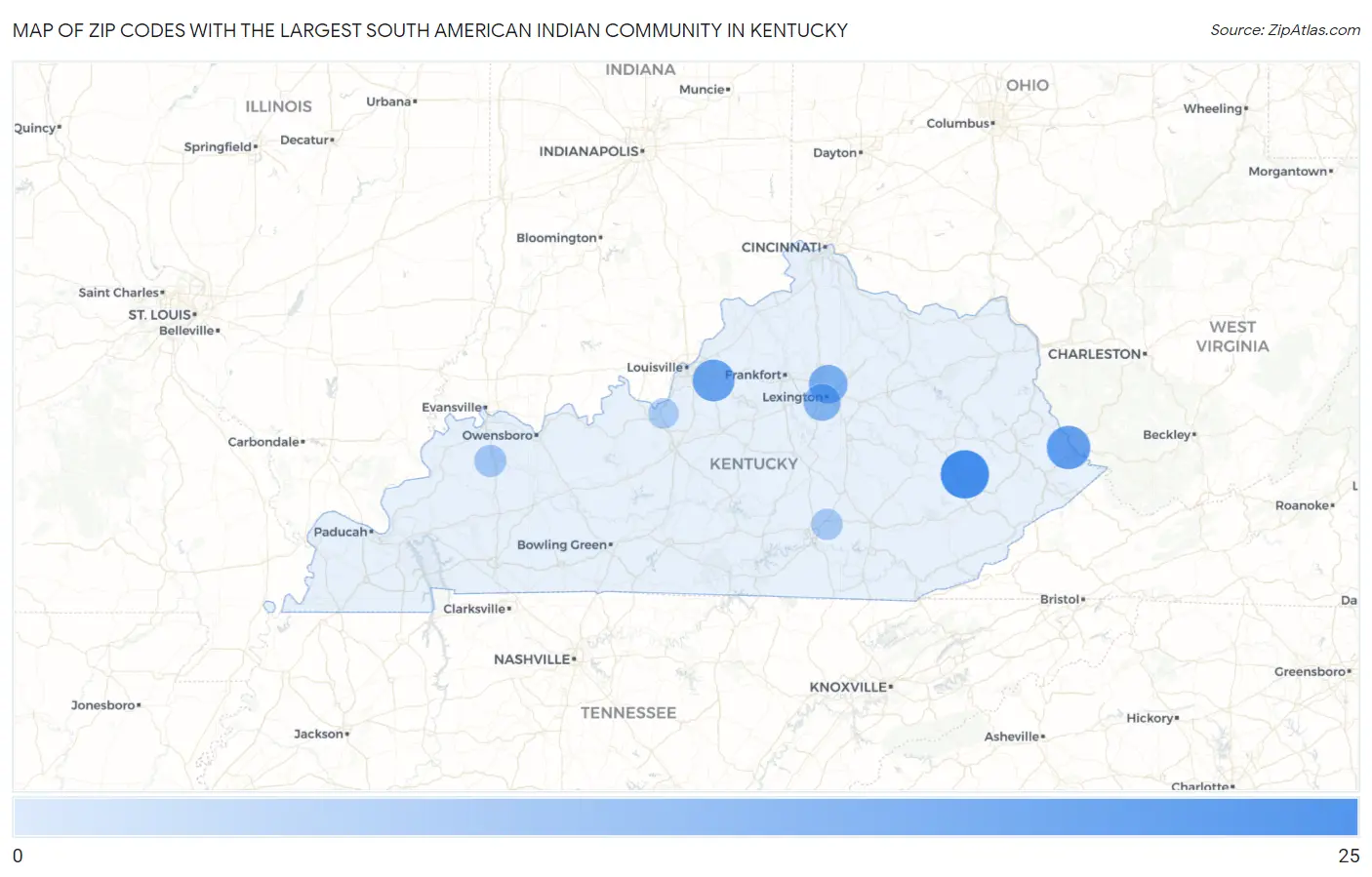This screenshot has height=877, width=1372.
Task: Click the INDIANAPOLIS city label
Action: [x=589, y=151]
